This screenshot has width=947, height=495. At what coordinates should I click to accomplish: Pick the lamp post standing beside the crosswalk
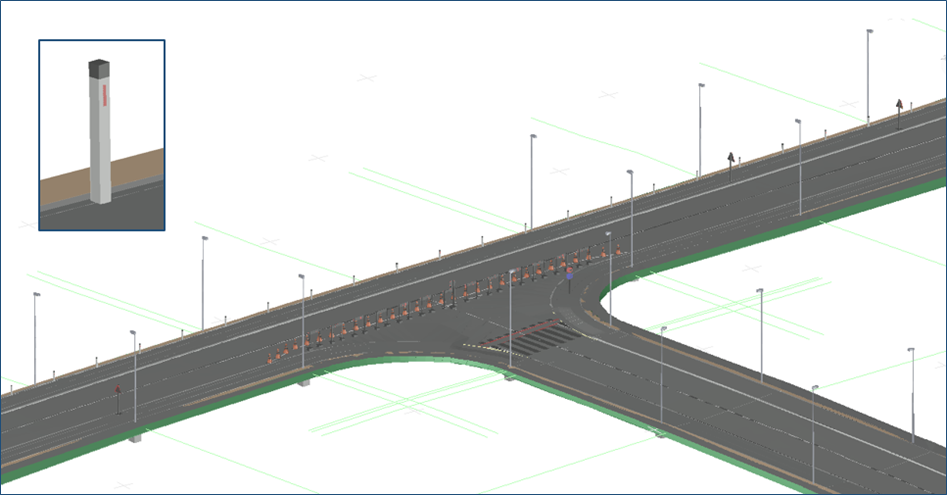510,320
